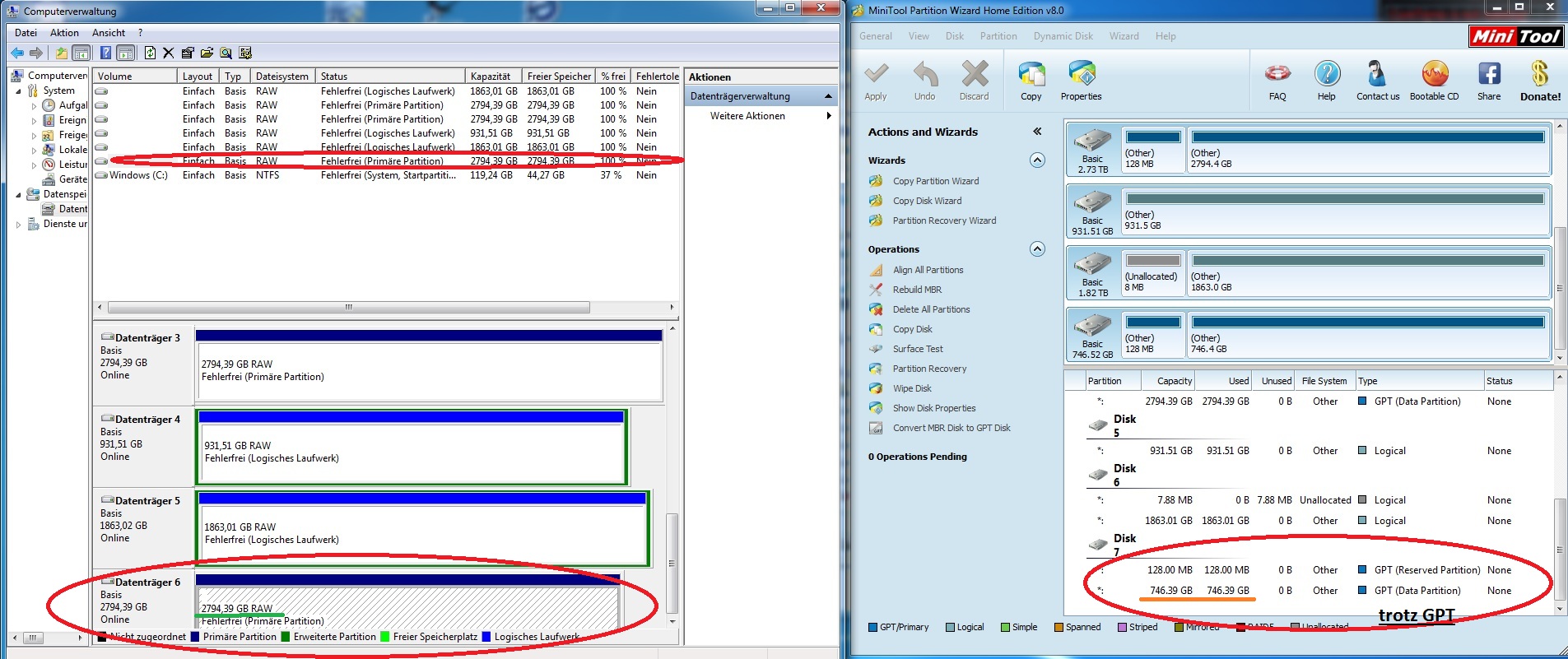The height and width of the screenshot is (659, 1568).
Task: Click Convert MBR Disk to GPT Disk
Action: tap(952, 428)
